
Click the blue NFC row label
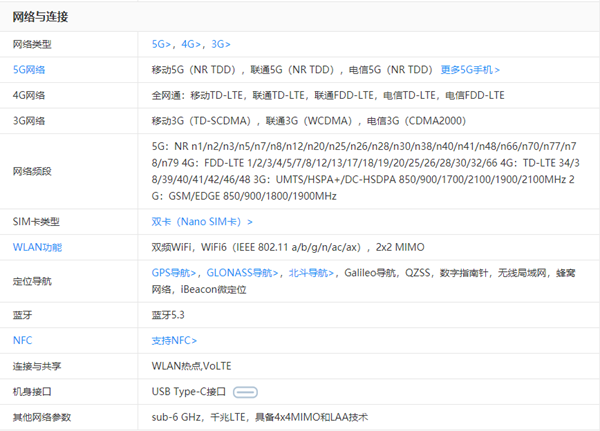coord(22,340)
